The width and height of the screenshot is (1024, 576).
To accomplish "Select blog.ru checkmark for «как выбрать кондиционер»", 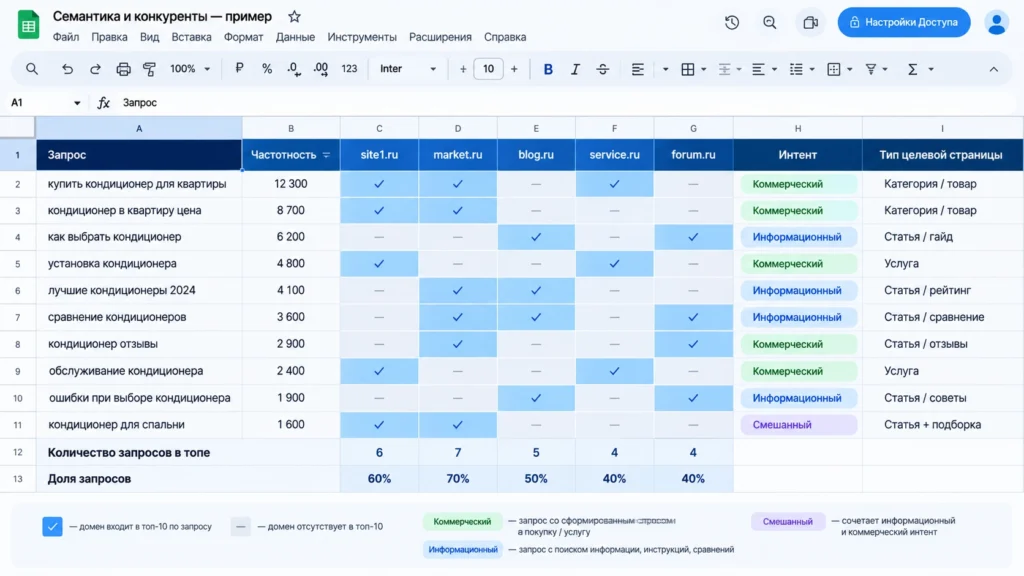I will point(536,237).
